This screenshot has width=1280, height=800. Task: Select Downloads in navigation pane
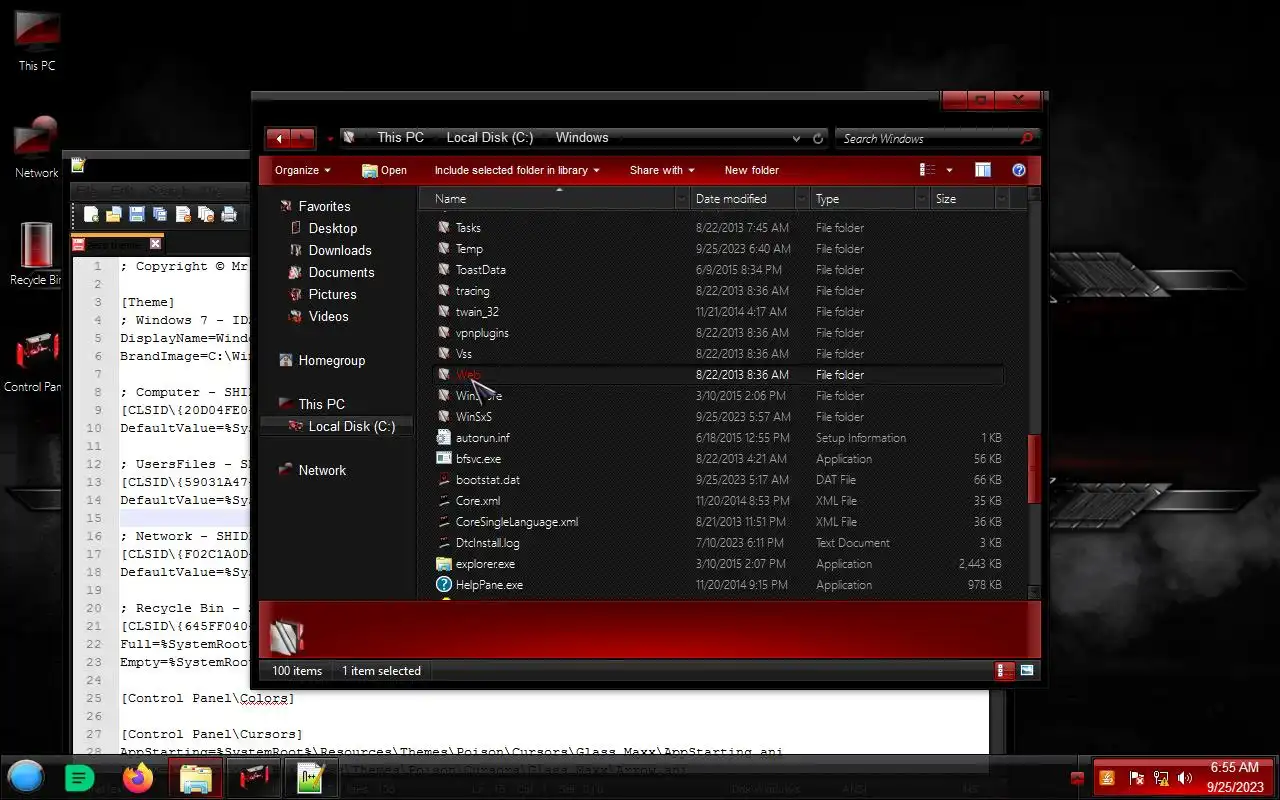tap(339, 250)
